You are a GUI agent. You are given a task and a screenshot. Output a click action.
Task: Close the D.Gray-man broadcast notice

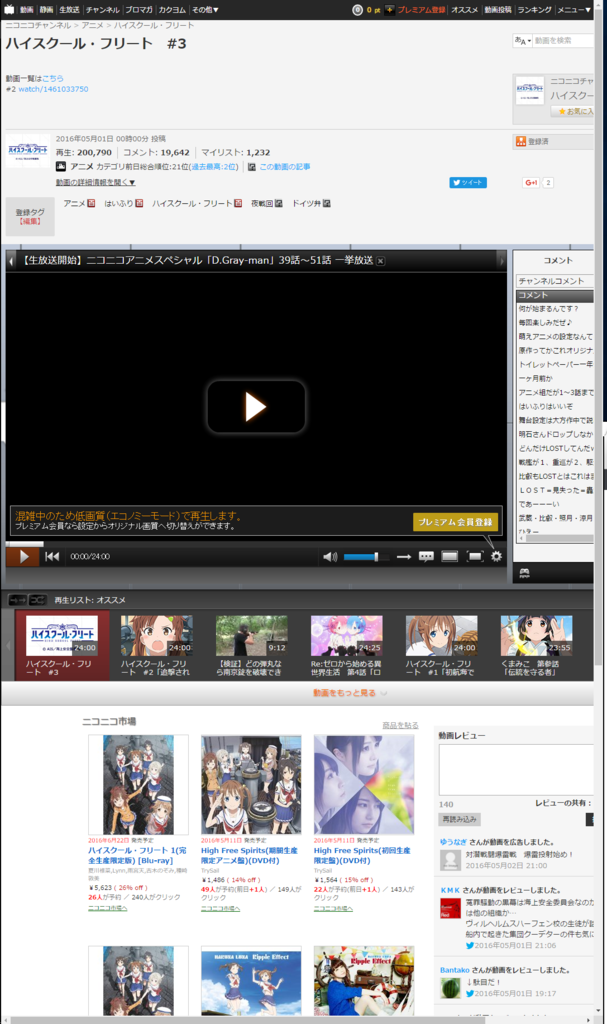(x=380, y=261)
